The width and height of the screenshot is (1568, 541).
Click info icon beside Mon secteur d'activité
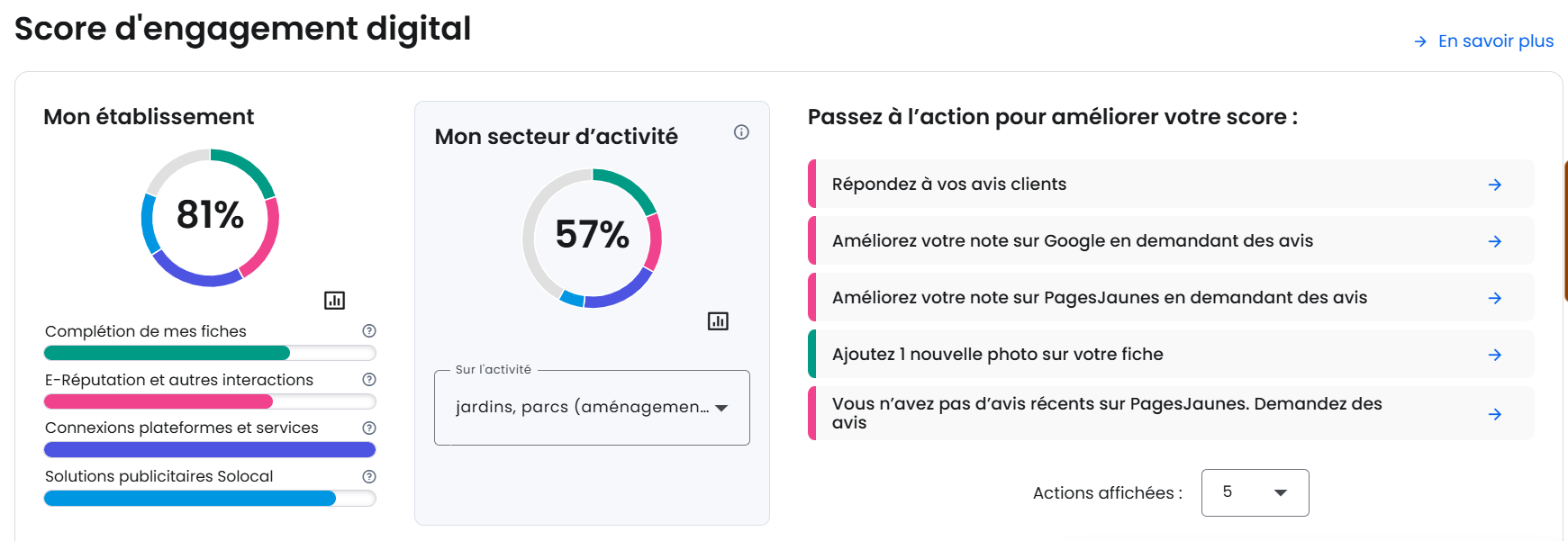pyautogui.click(x=741, y=132)
